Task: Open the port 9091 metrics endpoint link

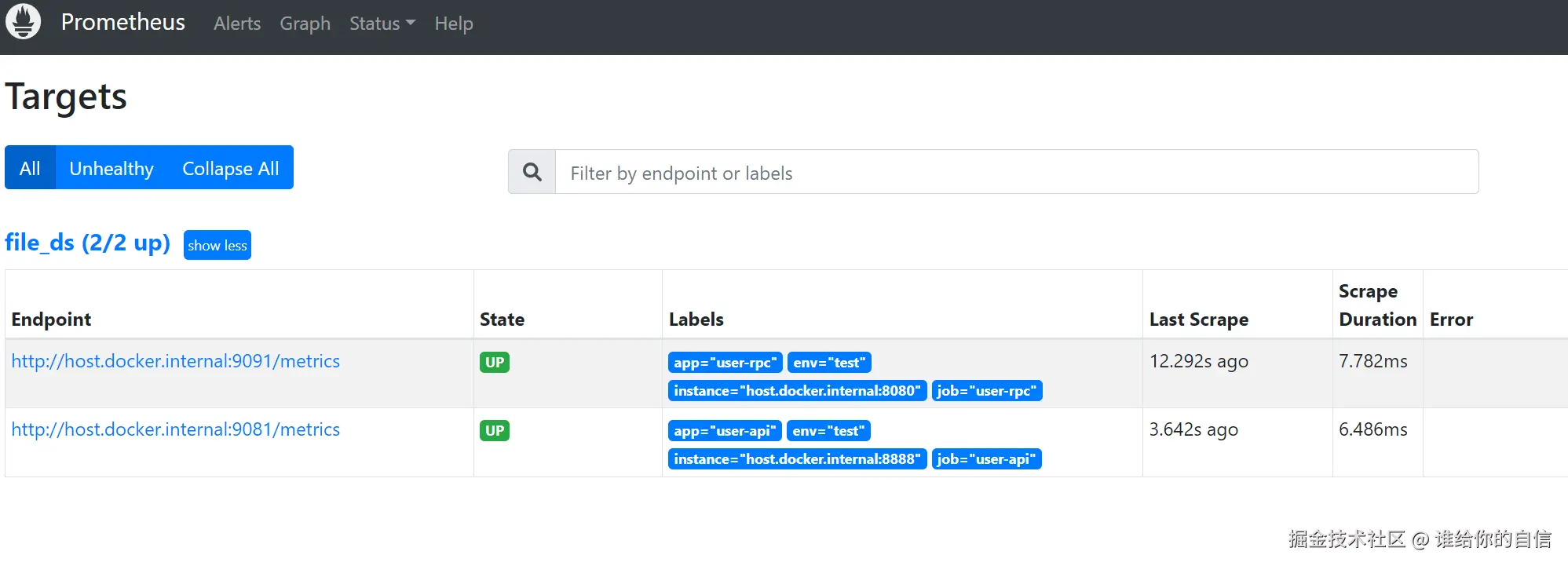Action: (175, 361)
